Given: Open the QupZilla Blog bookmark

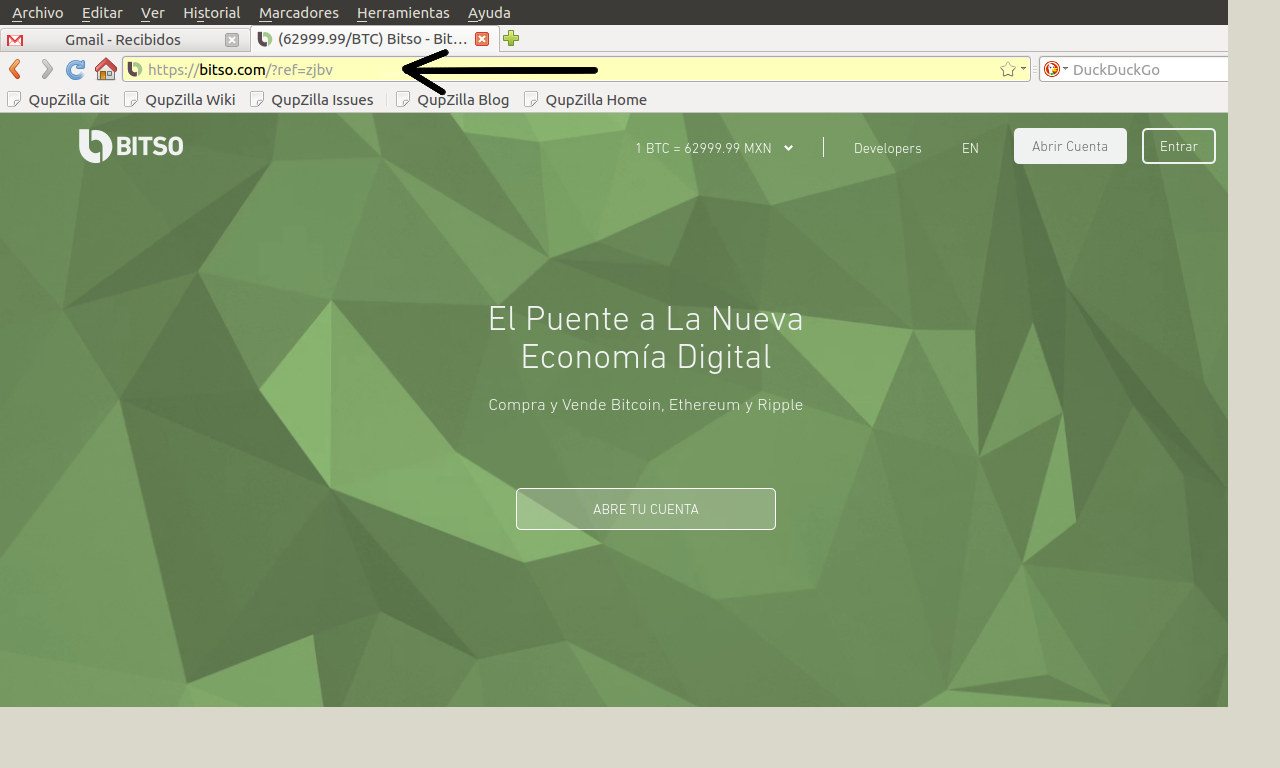Looking at the screenshot, I should pos(453,99).
